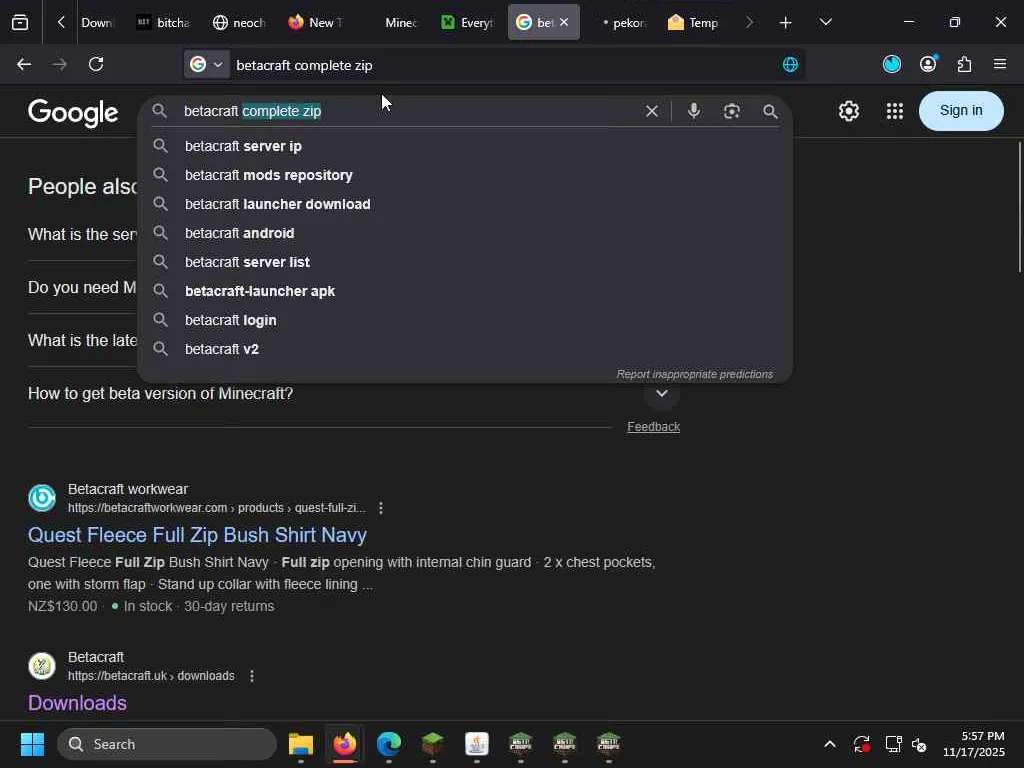This screenshot has width=1024, height=768.
Task: Switch to the Temp tab
Action: (x=694, y=23)
